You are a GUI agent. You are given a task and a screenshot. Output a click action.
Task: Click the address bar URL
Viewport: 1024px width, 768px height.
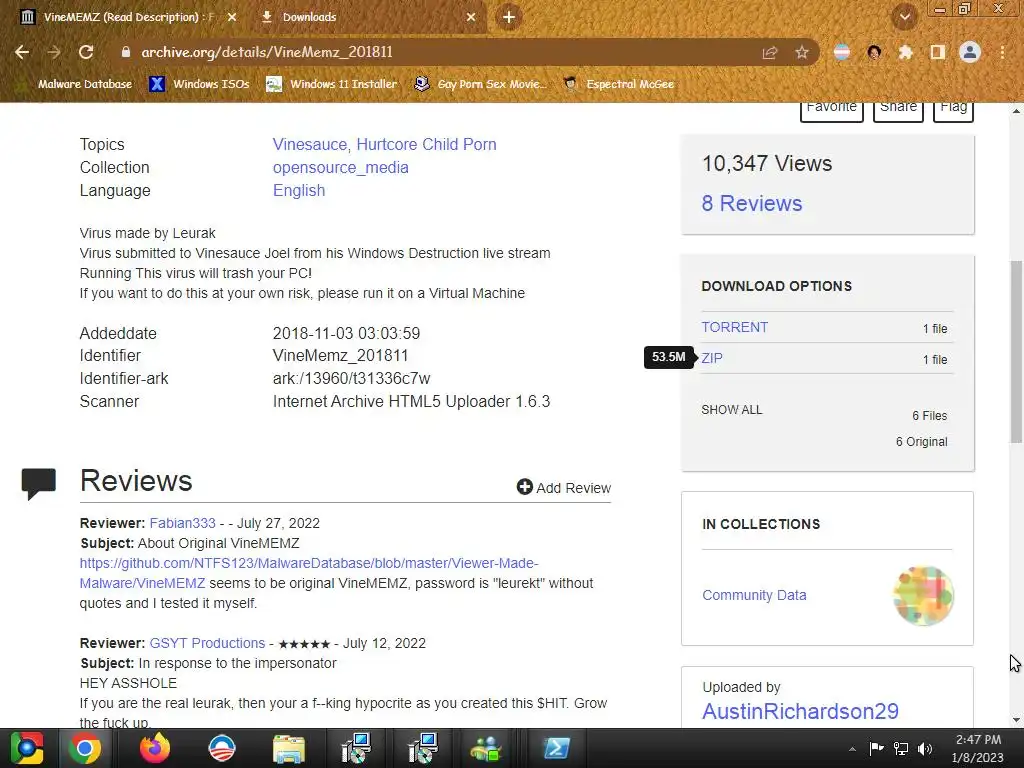[x=267, y=52]
